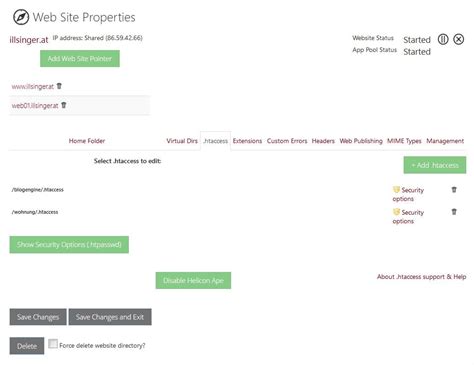This screenshot has width=474, height=365.
Task: Delete the www.illsinger.at pointer trash icon
Action: point(59,86)
